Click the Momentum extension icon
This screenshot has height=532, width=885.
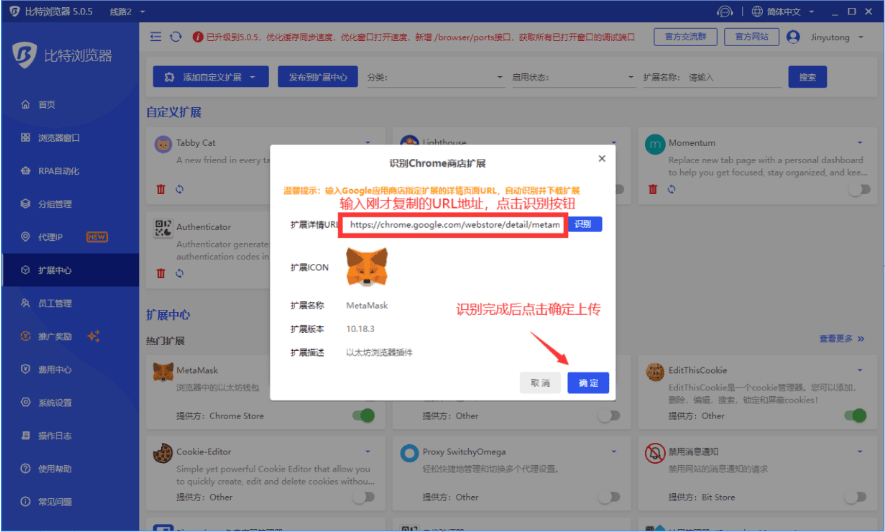(x=655, y=144)
